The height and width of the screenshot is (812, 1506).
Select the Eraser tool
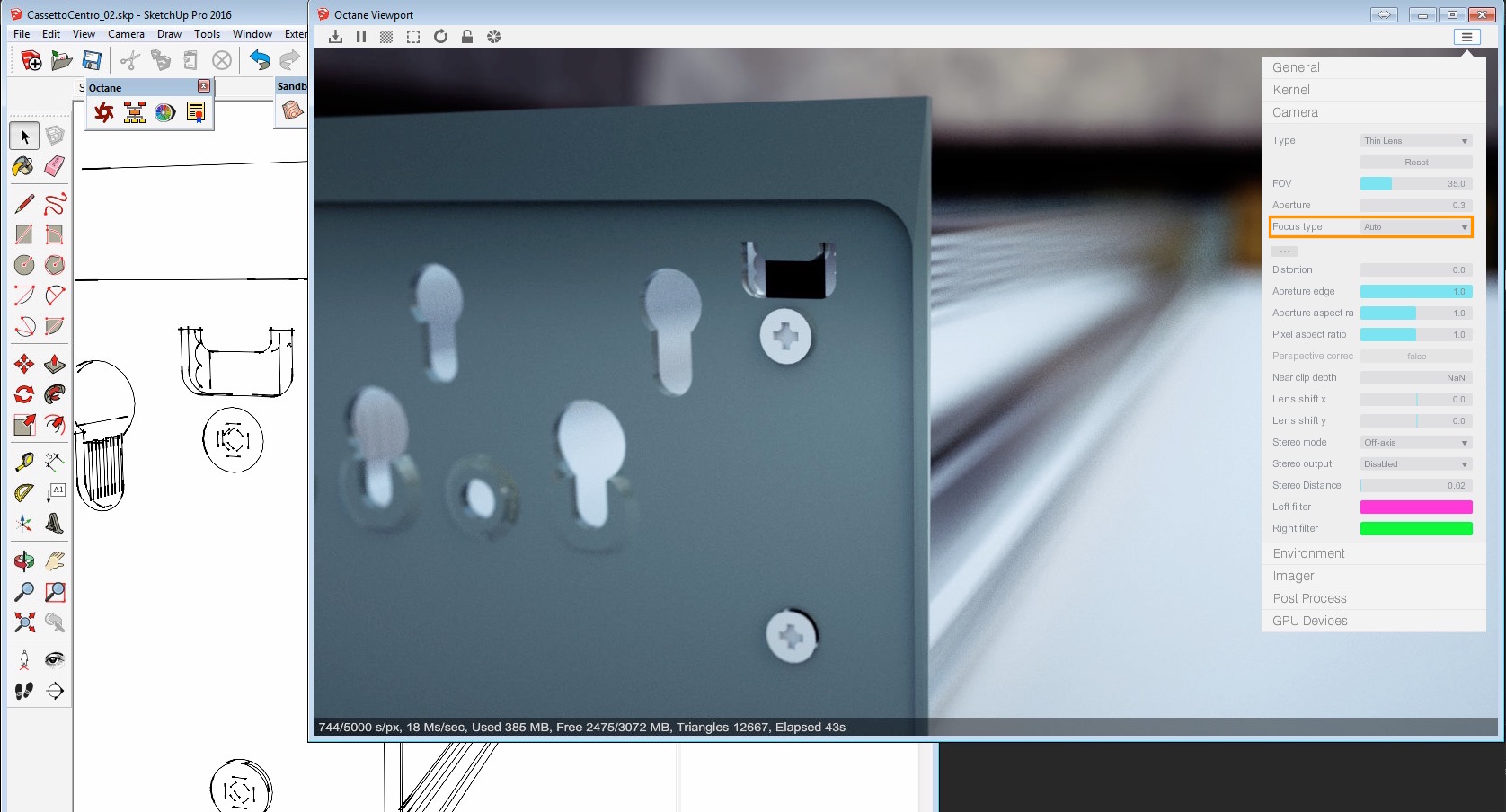tap(55, 166)
